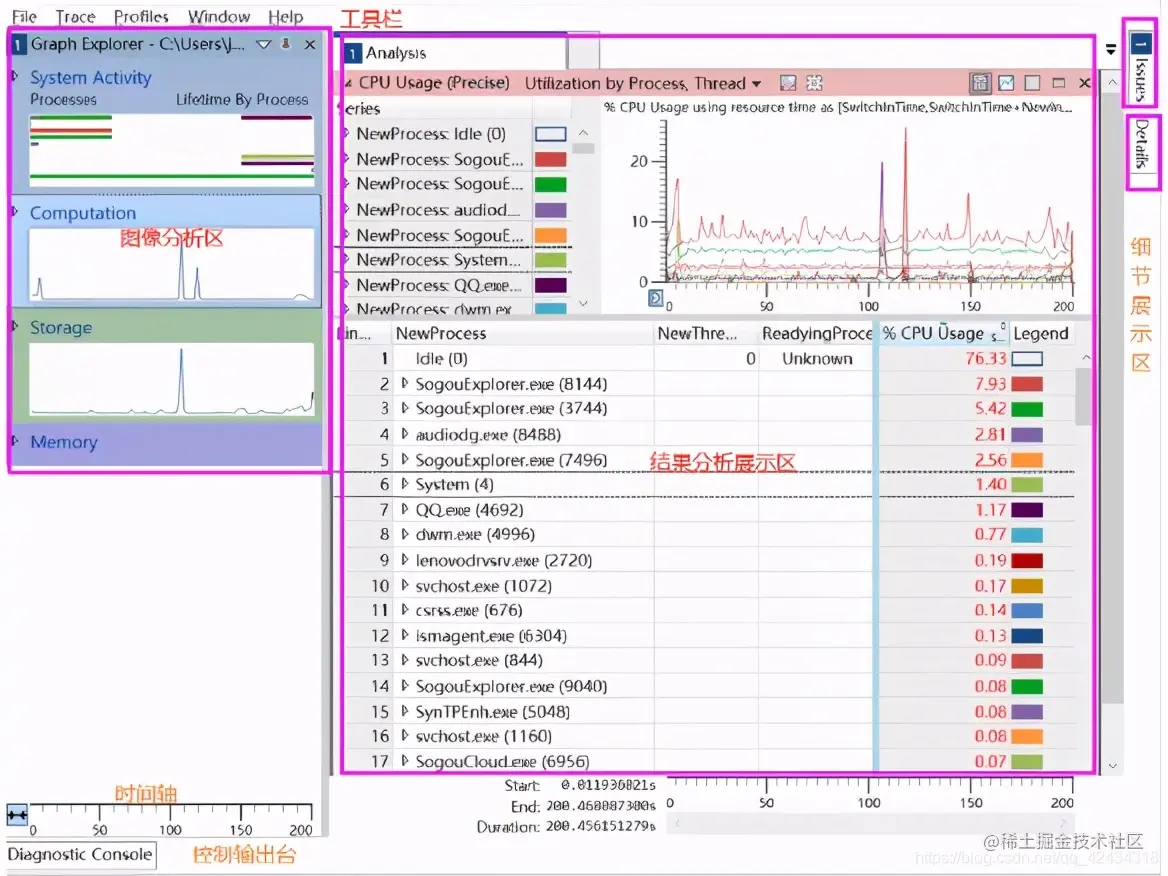Open the Issues side tab

point(1140,67)
